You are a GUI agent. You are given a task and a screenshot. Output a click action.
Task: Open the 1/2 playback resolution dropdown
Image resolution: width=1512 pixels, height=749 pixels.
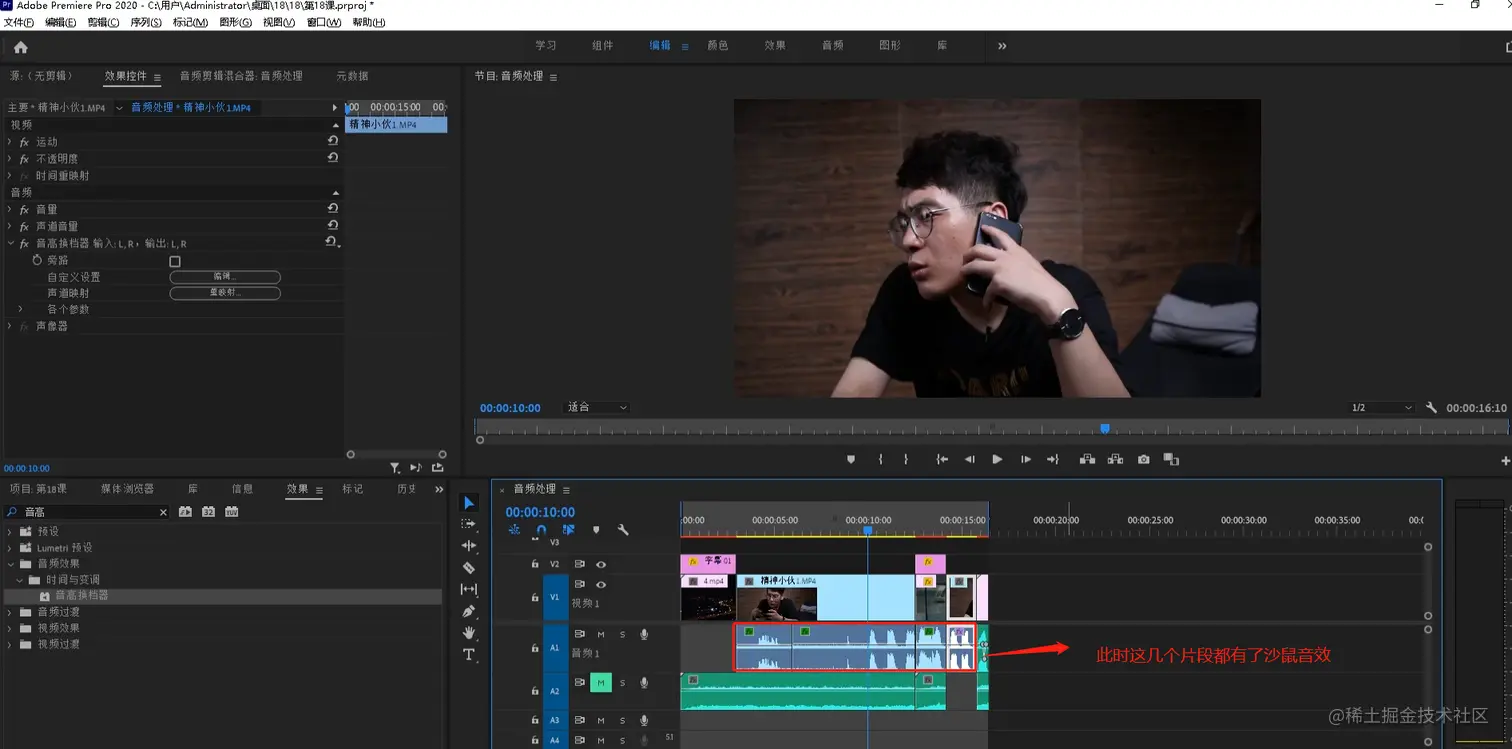pyautogui.click(x=1381, y=408)
